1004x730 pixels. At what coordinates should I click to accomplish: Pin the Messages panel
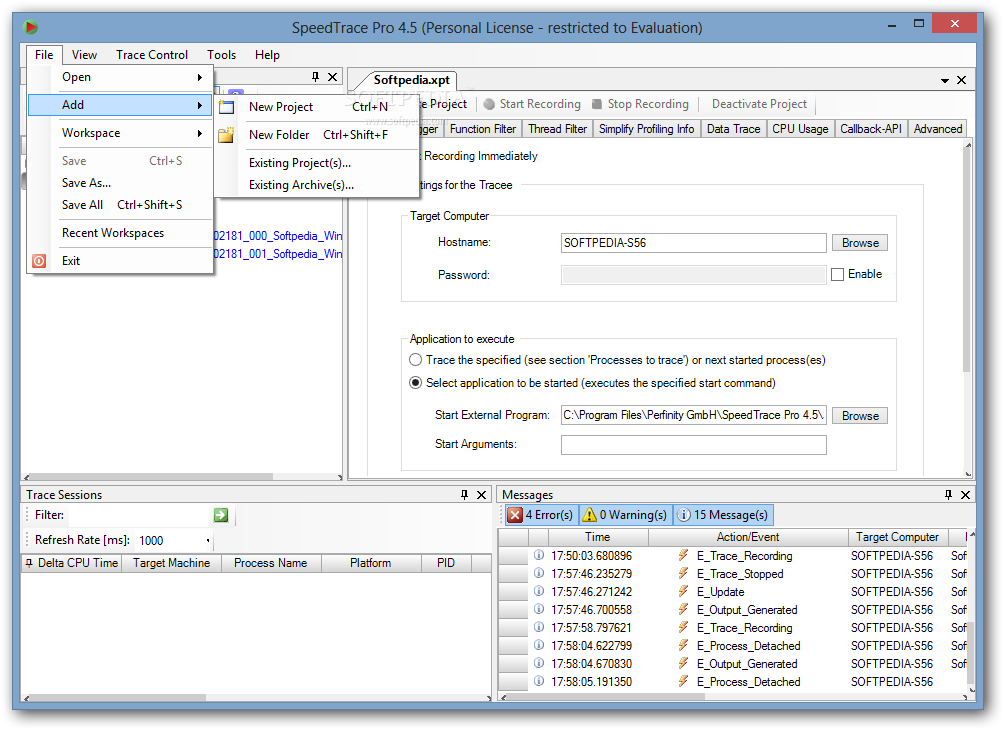(x=948, y=494)
